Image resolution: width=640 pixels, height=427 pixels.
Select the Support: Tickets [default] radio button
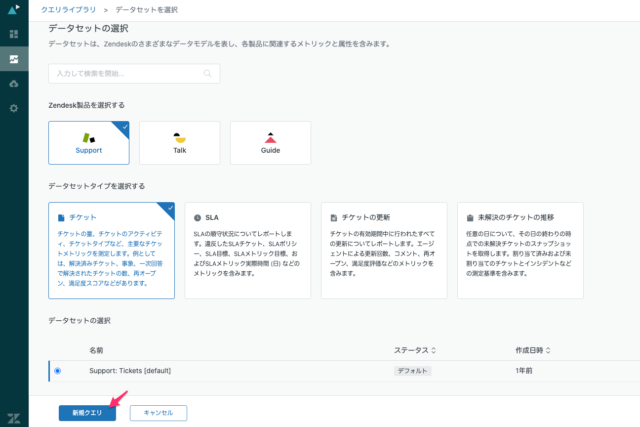tap(58, 371)
